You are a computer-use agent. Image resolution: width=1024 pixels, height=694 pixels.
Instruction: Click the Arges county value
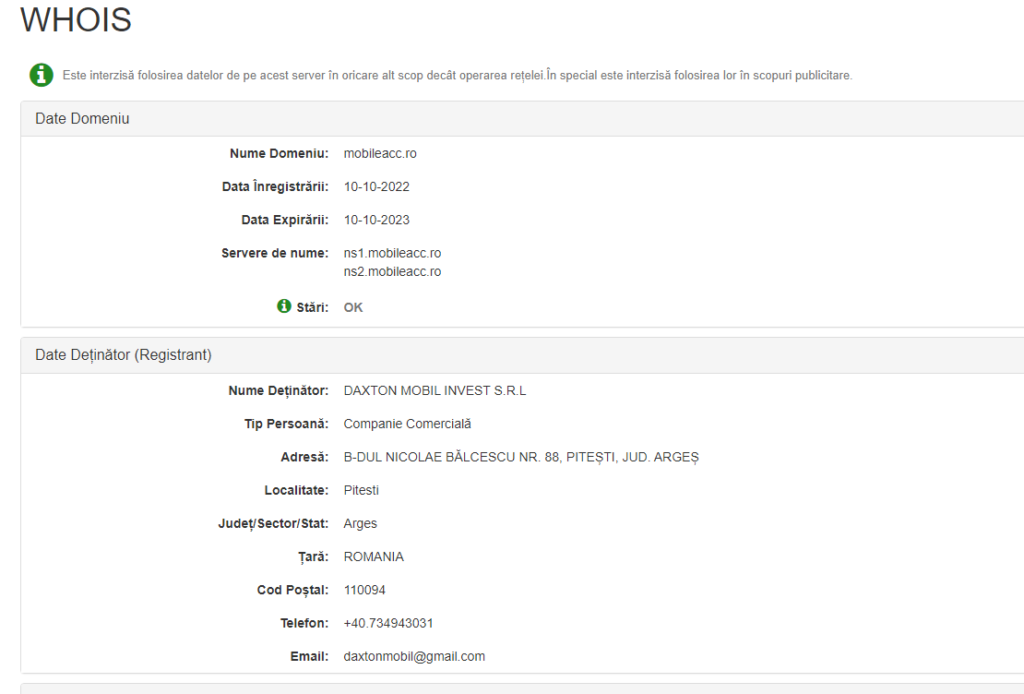click(x=360, y=524)
